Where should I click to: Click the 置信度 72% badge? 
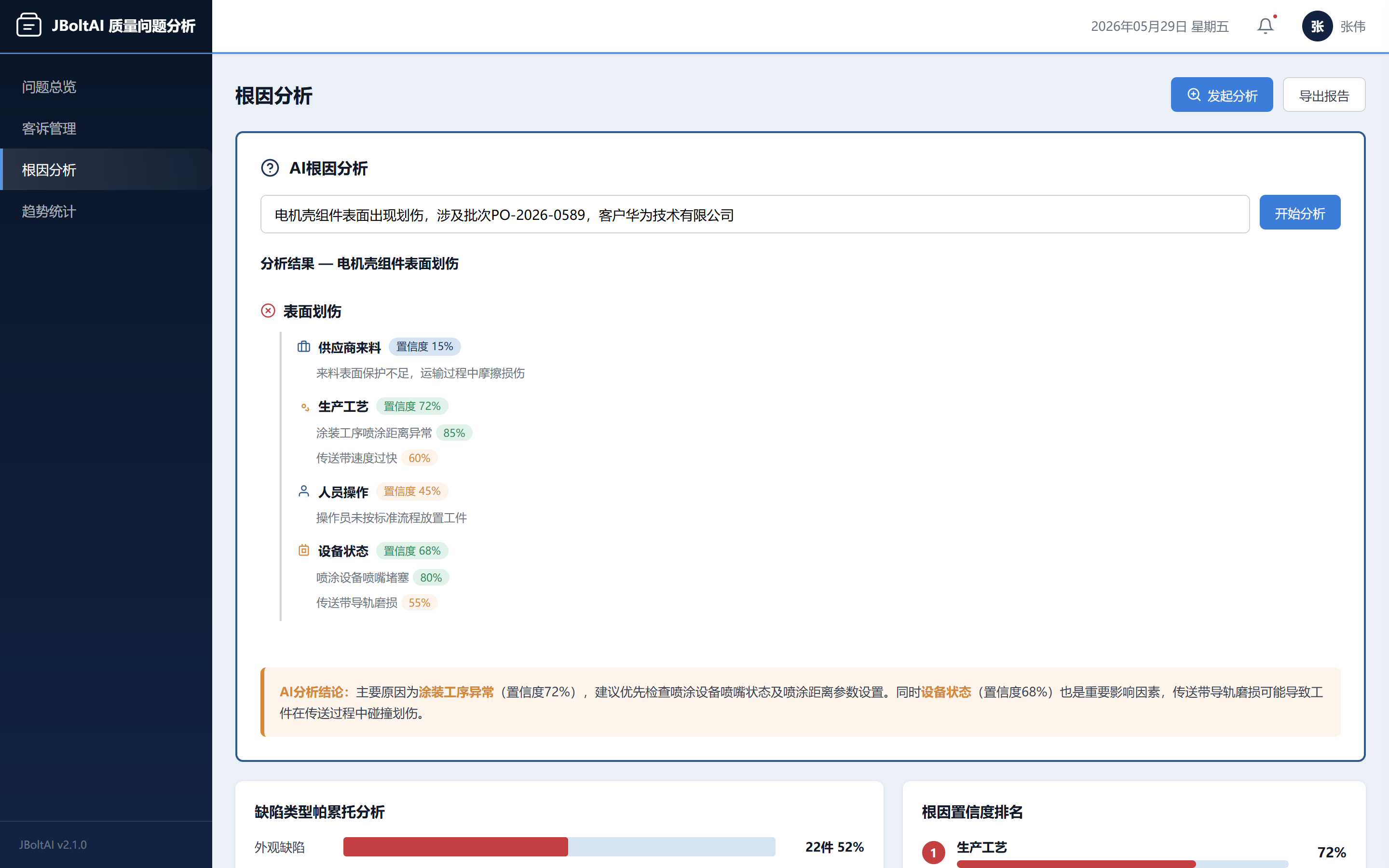[412, 407]
